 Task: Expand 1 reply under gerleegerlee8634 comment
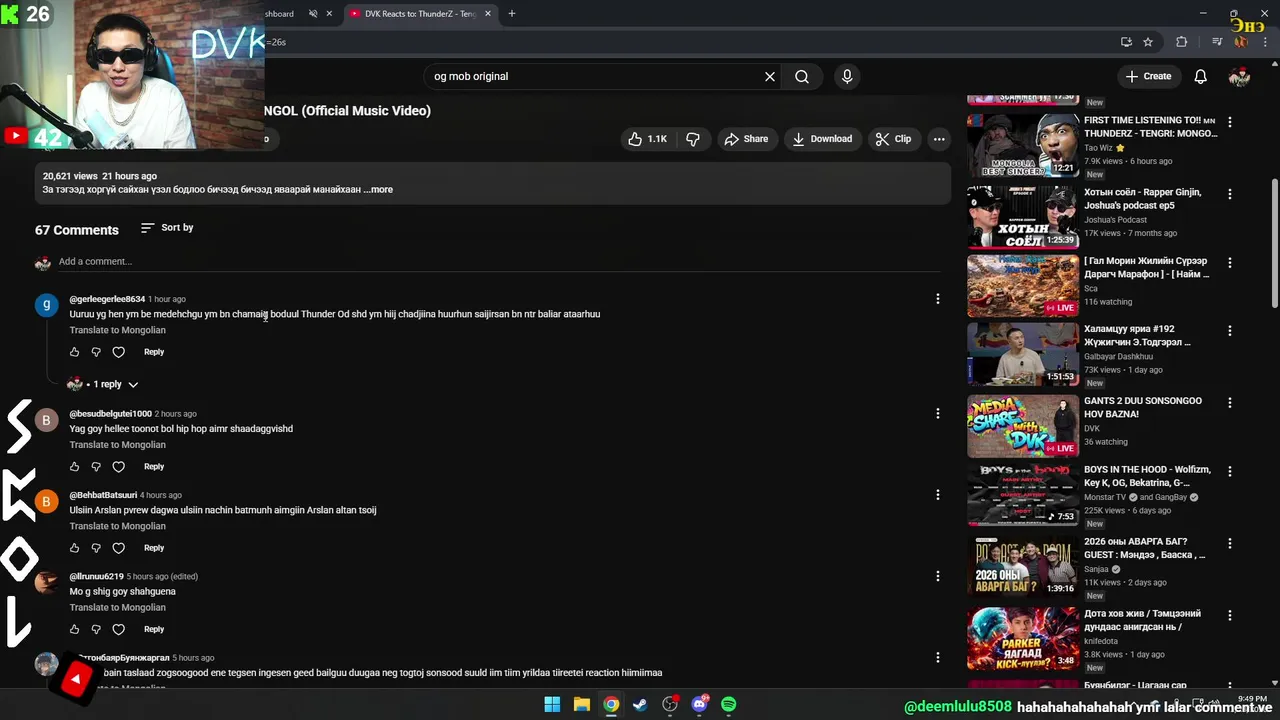(x=103, y=384)
